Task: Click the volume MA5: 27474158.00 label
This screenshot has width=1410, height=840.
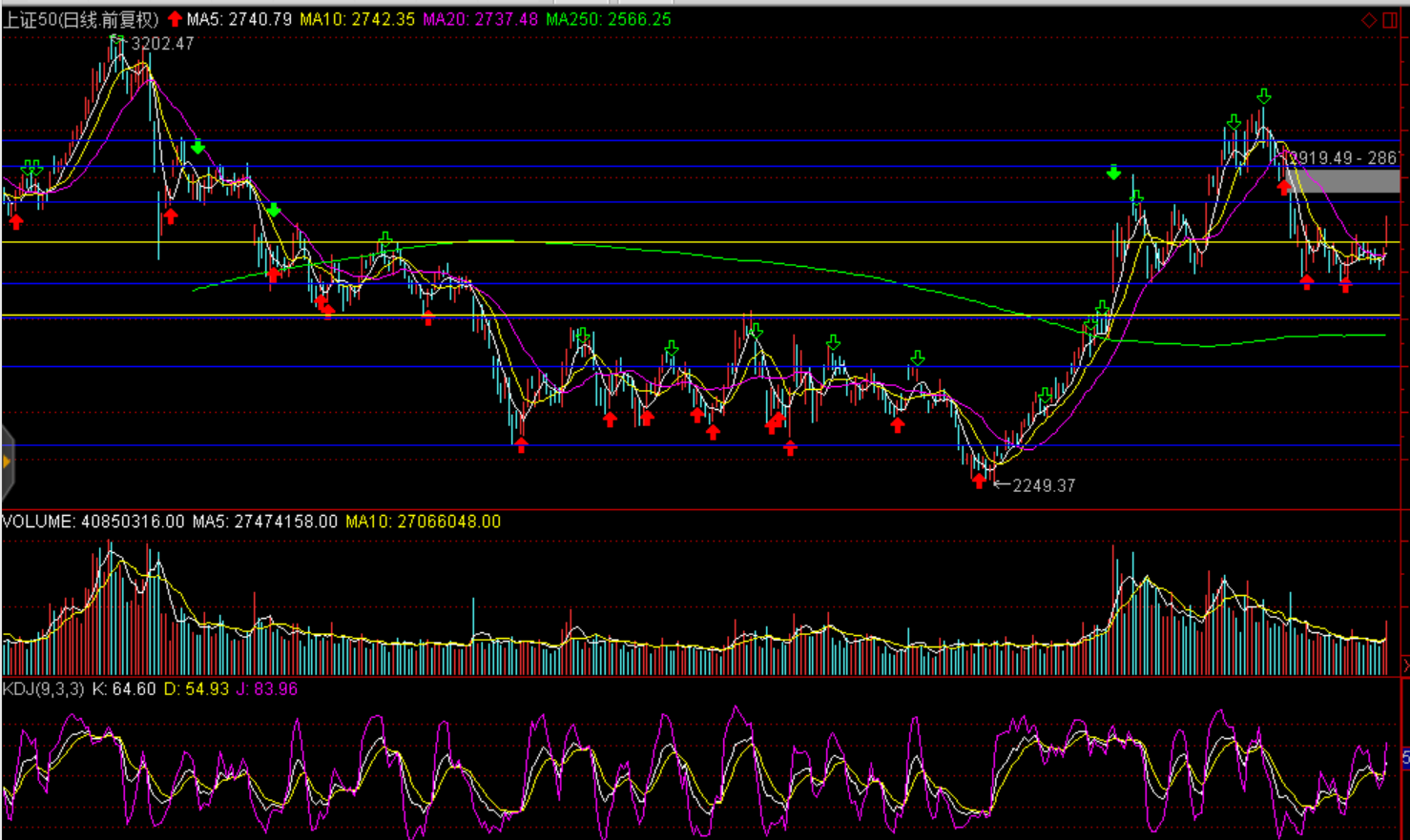Action: [x=264, y=522]
